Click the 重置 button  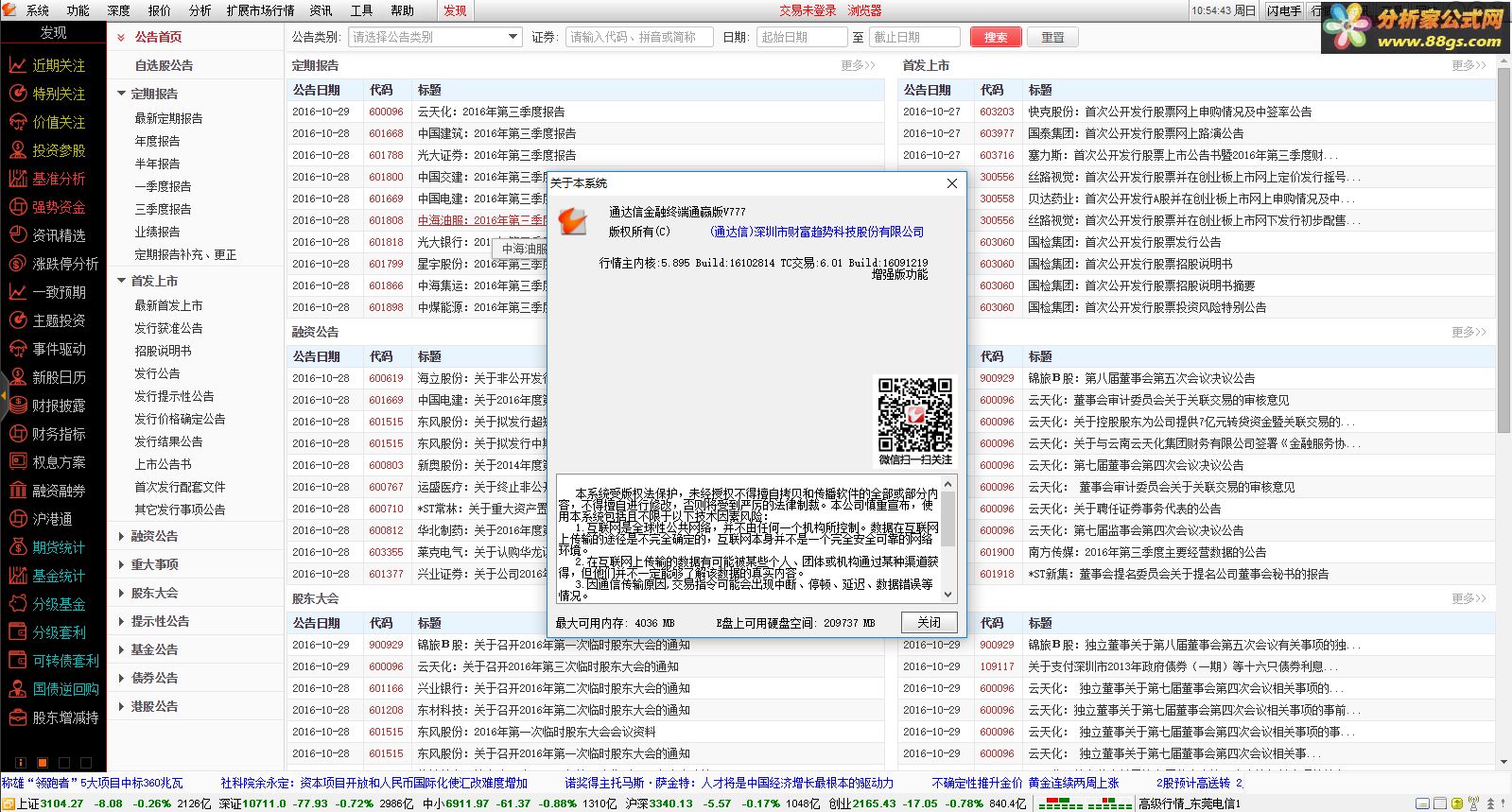point(1052,37)
